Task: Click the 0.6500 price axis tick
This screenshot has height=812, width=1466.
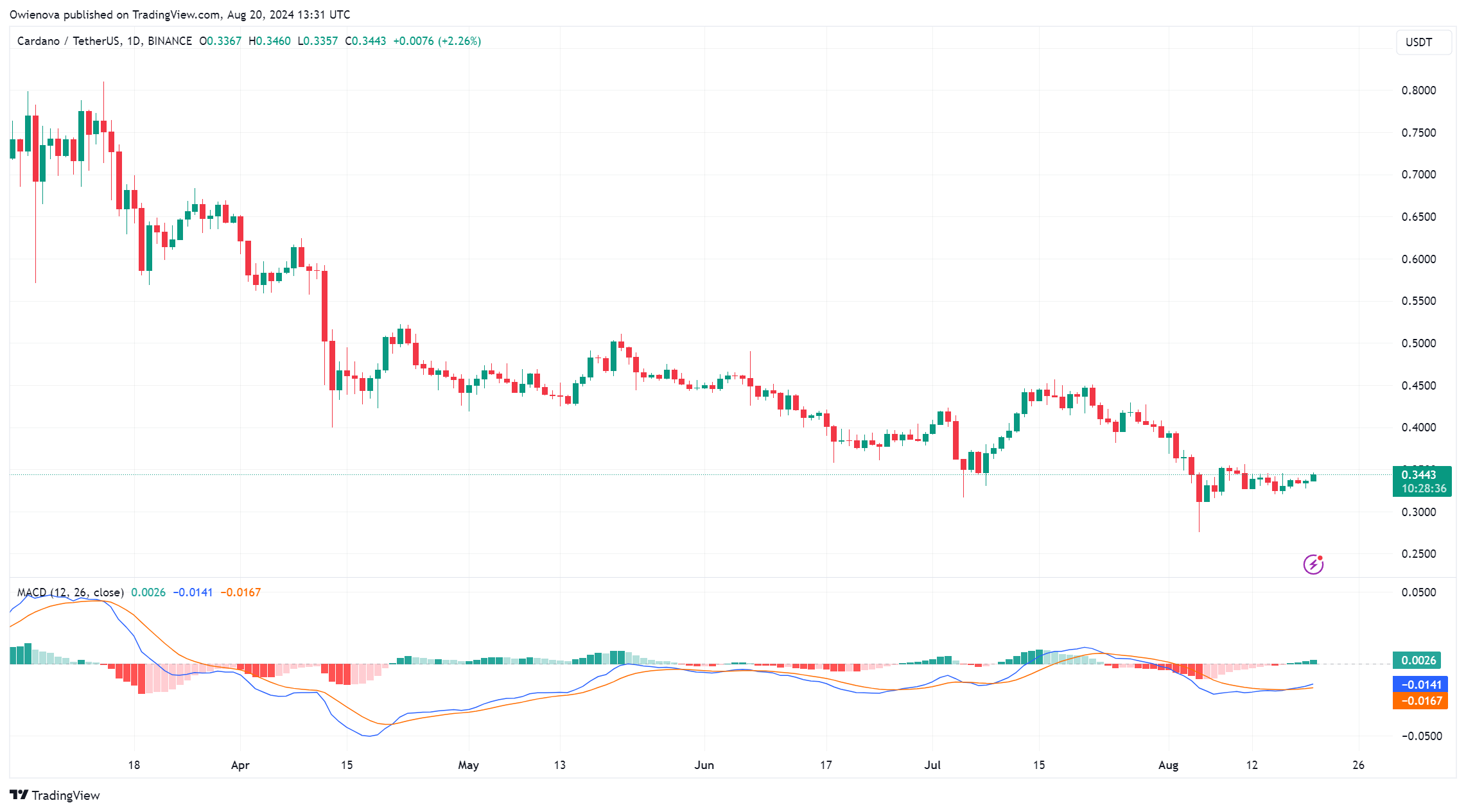Action: pyautogui.click(x=1418, y=217)
